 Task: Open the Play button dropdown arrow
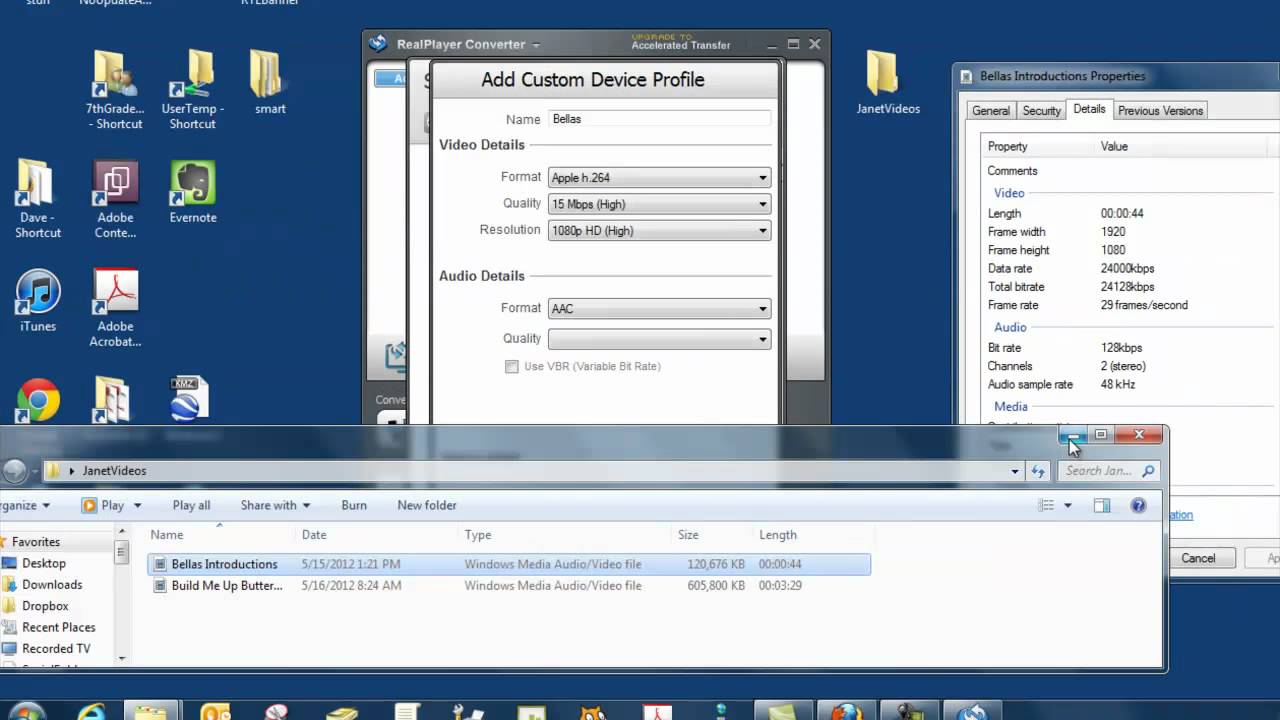pos(137,505)
